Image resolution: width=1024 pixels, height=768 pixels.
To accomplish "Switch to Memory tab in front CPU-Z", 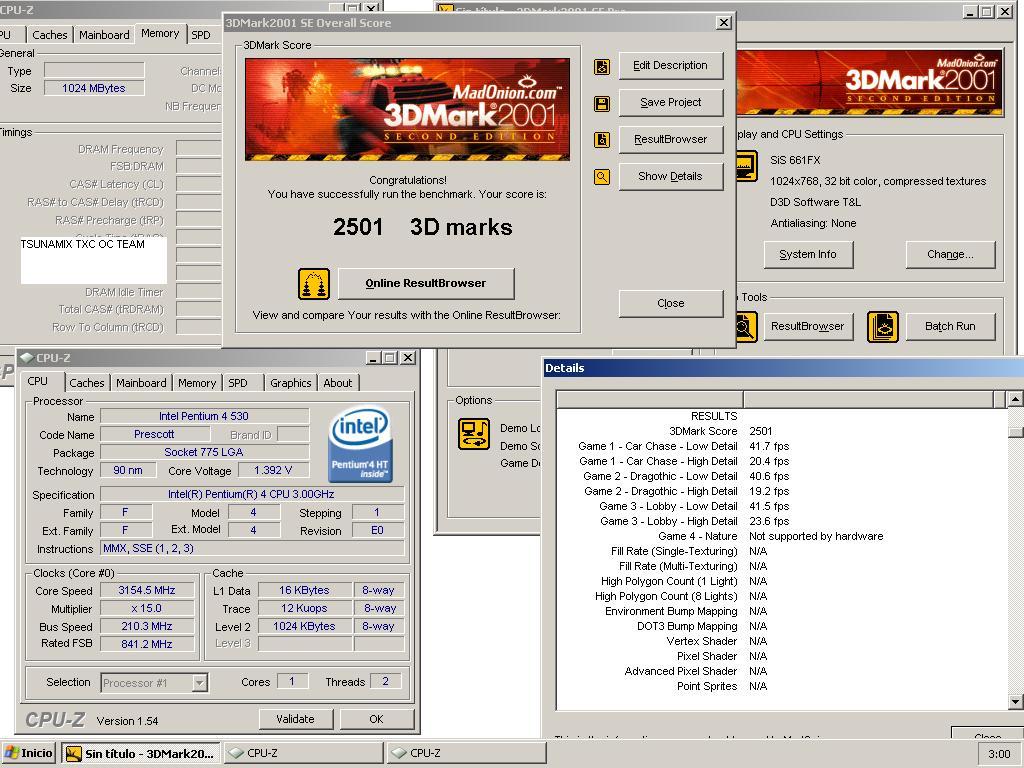I will (197, 383).
